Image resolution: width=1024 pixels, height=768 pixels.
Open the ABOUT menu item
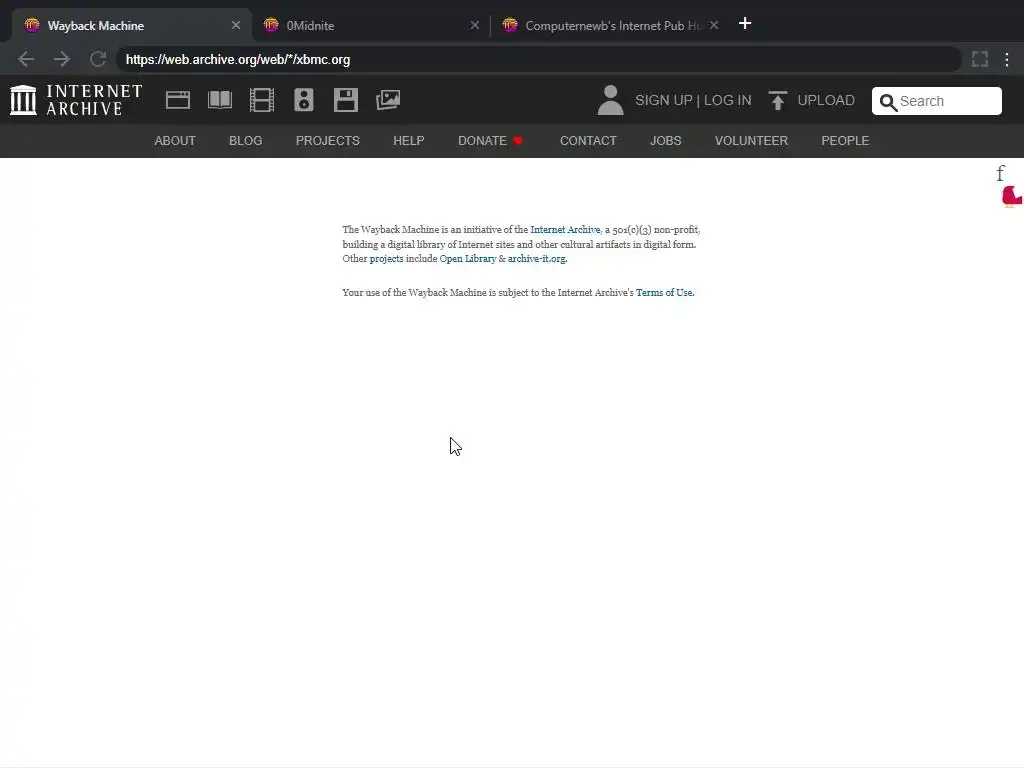[174, 140]
